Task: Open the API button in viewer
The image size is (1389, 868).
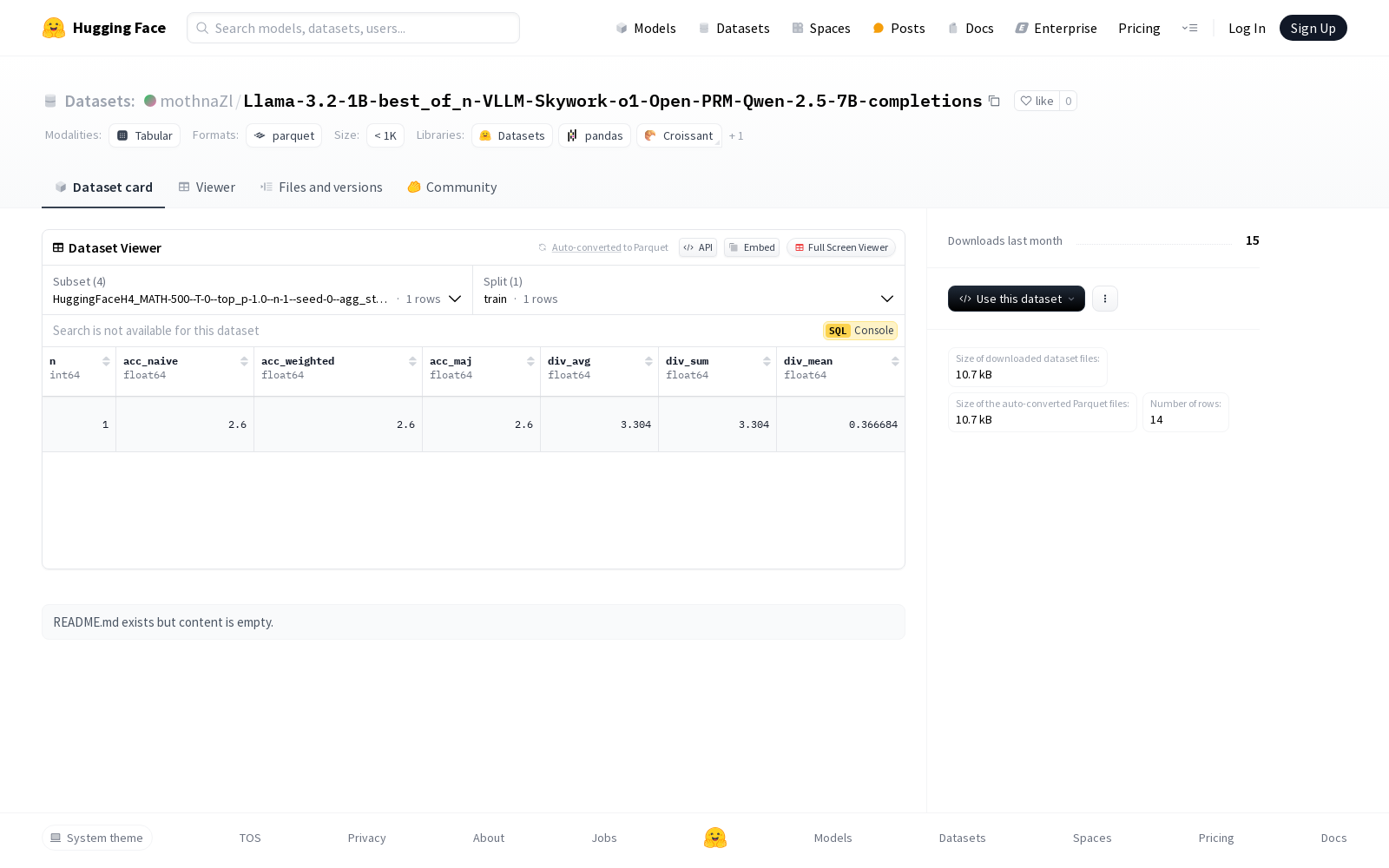Action: [698, 247]
